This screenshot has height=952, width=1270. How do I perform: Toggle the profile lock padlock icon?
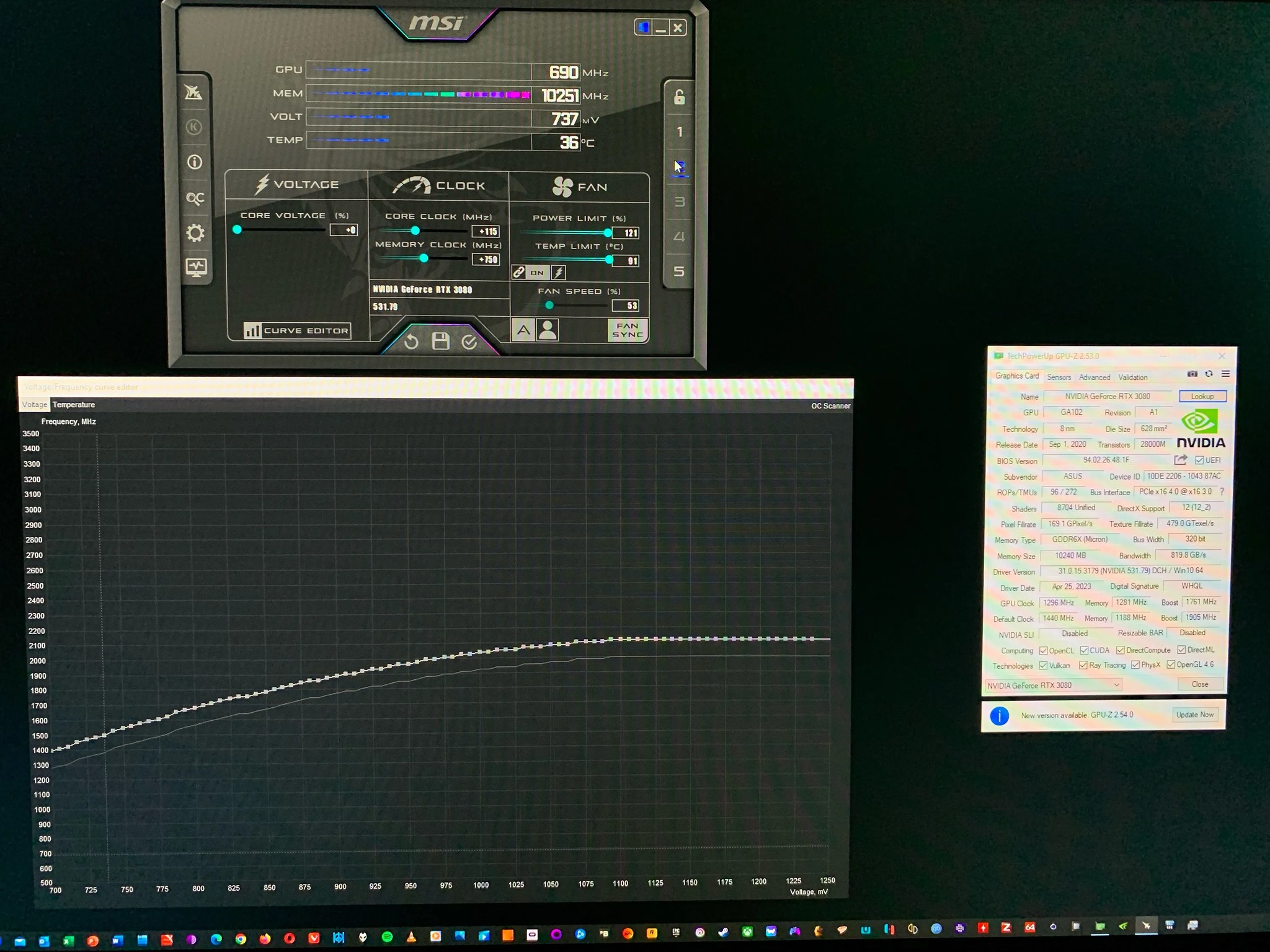pyautogui.click(x=679, y=97)
